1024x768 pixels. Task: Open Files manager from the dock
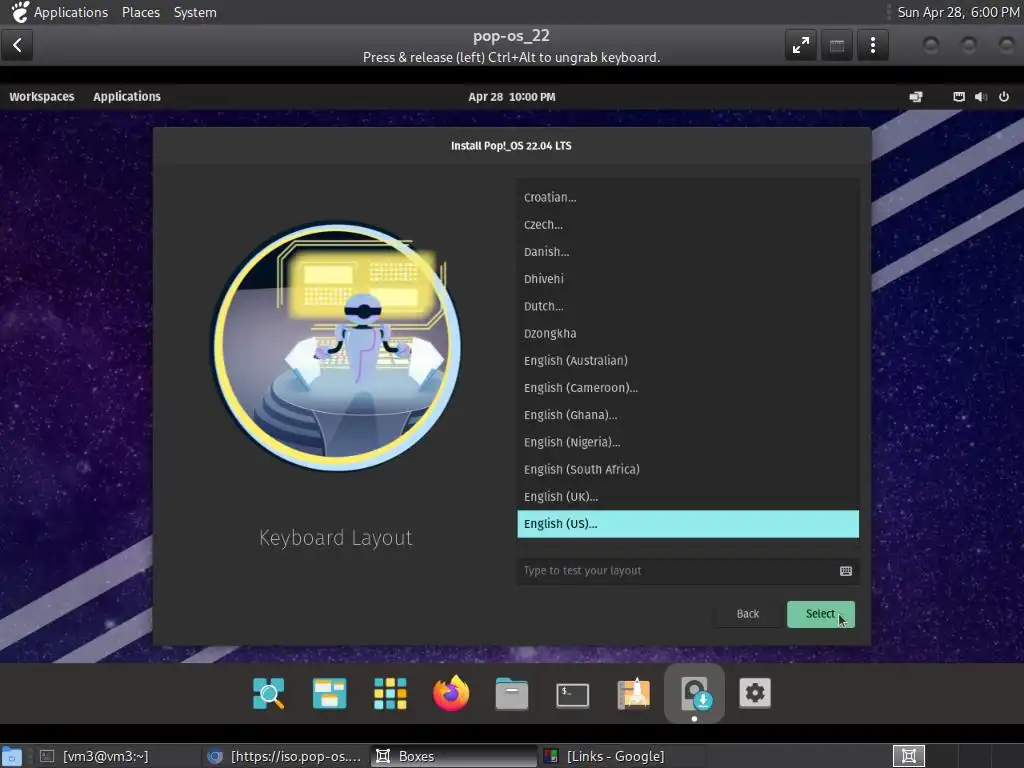pyautogui.click(x=511, y=693)
